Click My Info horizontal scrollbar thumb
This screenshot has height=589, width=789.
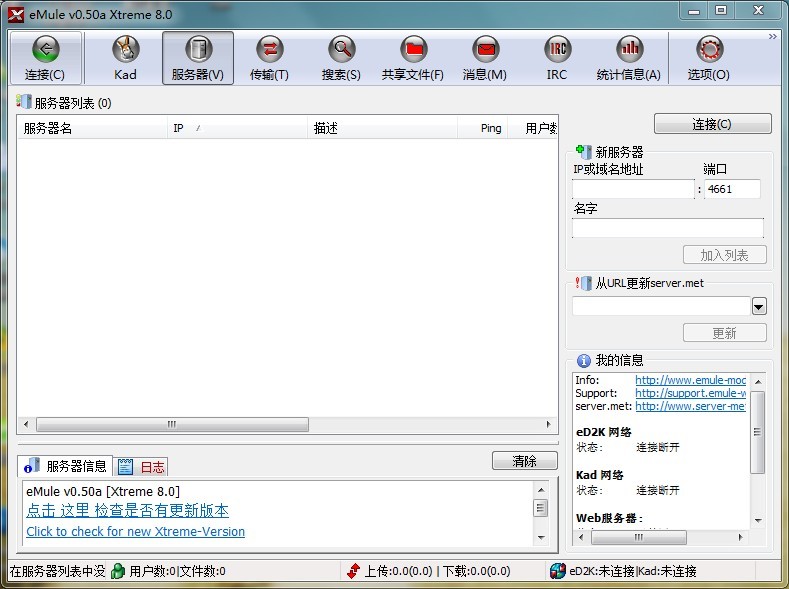(639, 537)
